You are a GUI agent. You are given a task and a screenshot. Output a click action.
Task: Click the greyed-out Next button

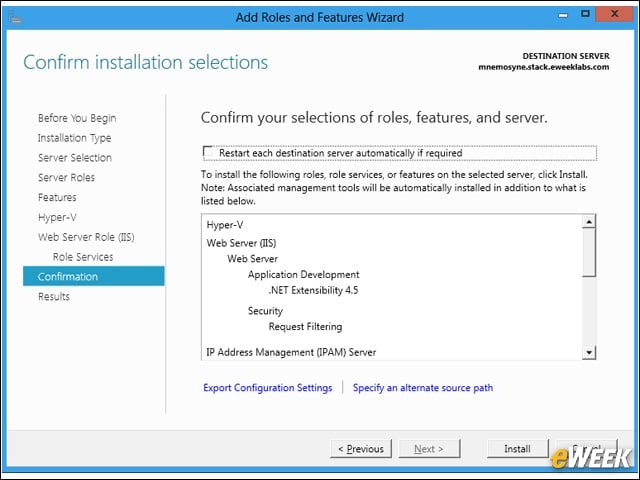[429, 449]
